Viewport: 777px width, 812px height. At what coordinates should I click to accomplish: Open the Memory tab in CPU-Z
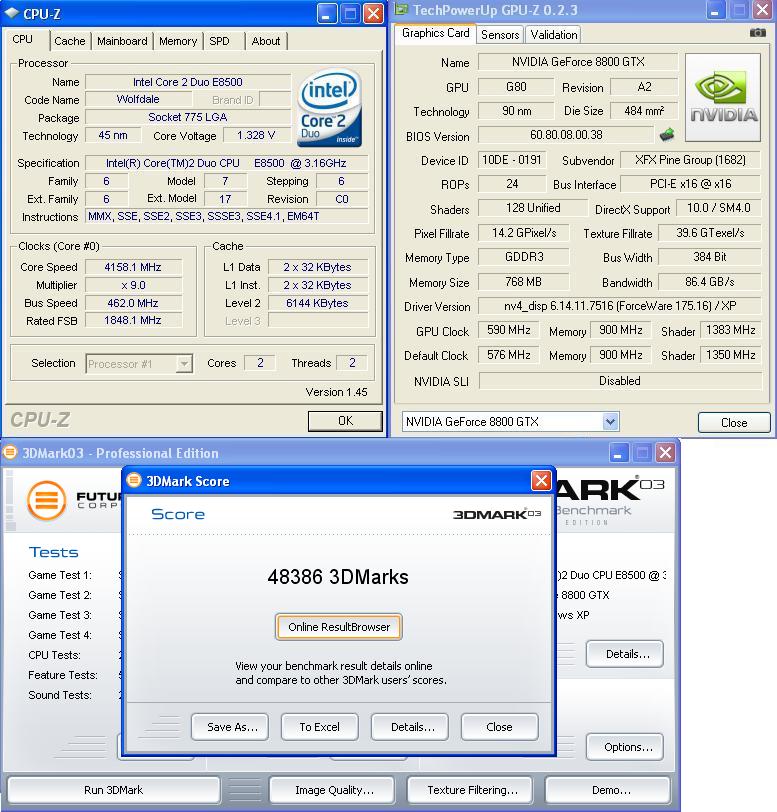tap(178, 41)
